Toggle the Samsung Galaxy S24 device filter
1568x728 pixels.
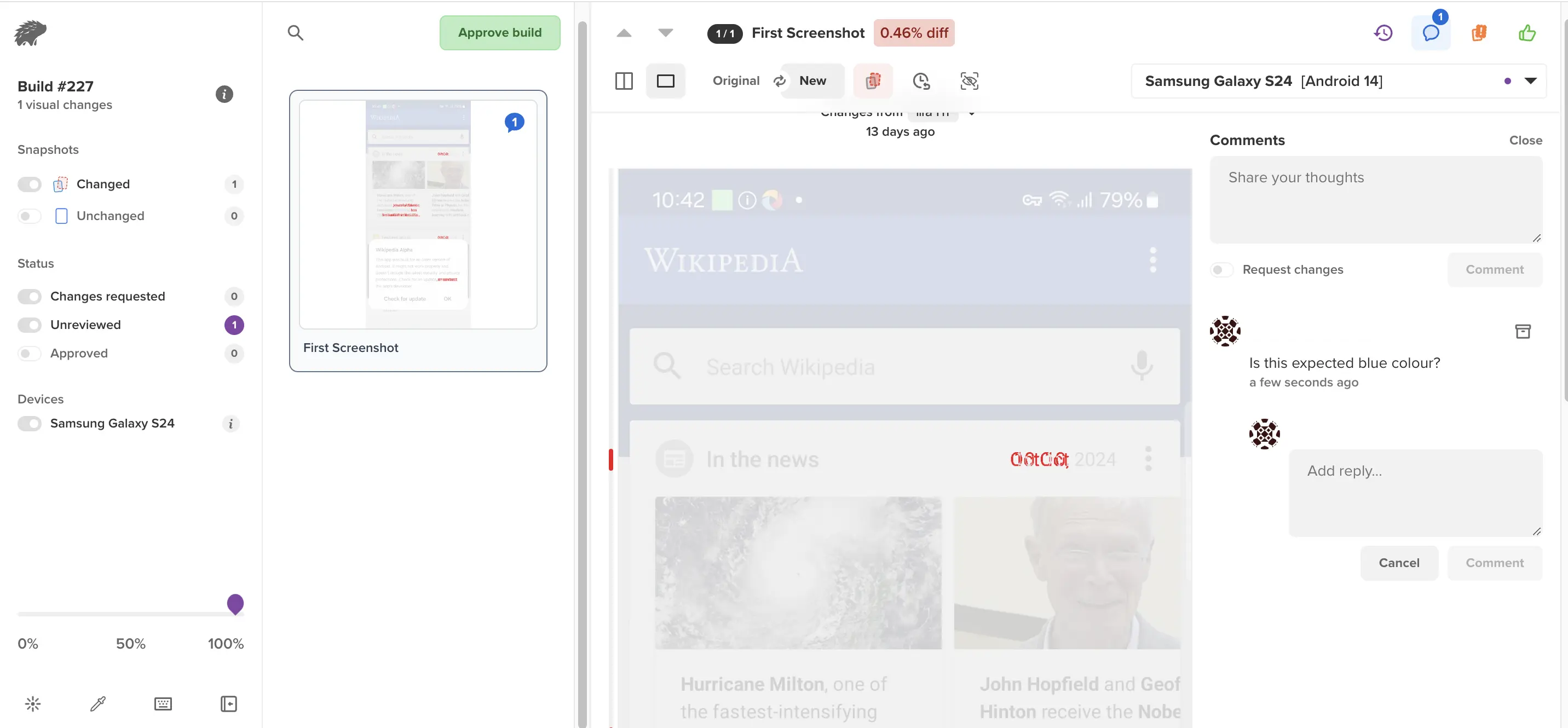[29, 423]
